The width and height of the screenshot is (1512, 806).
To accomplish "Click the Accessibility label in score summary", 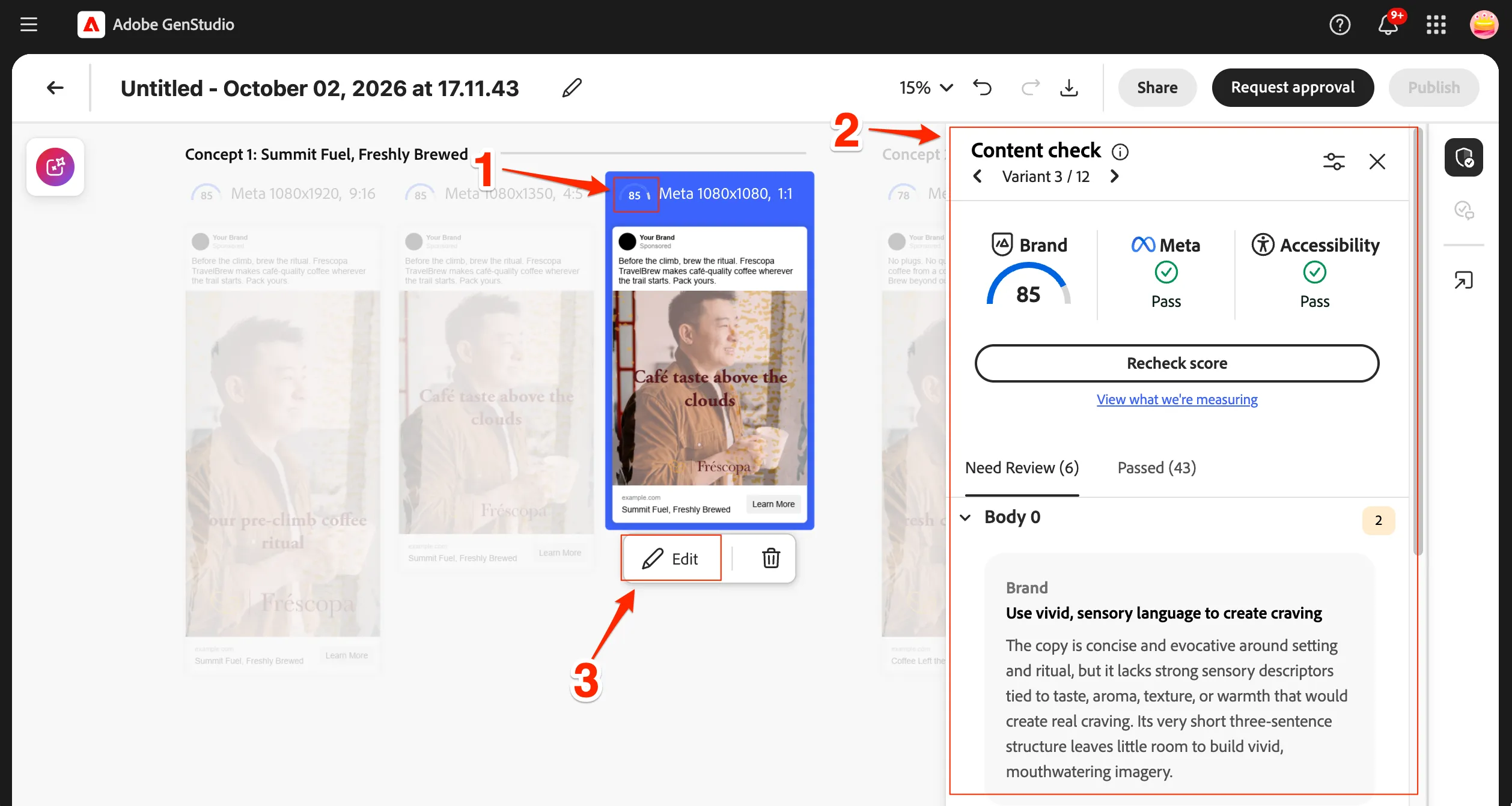I will click(x=1329, y=245).
